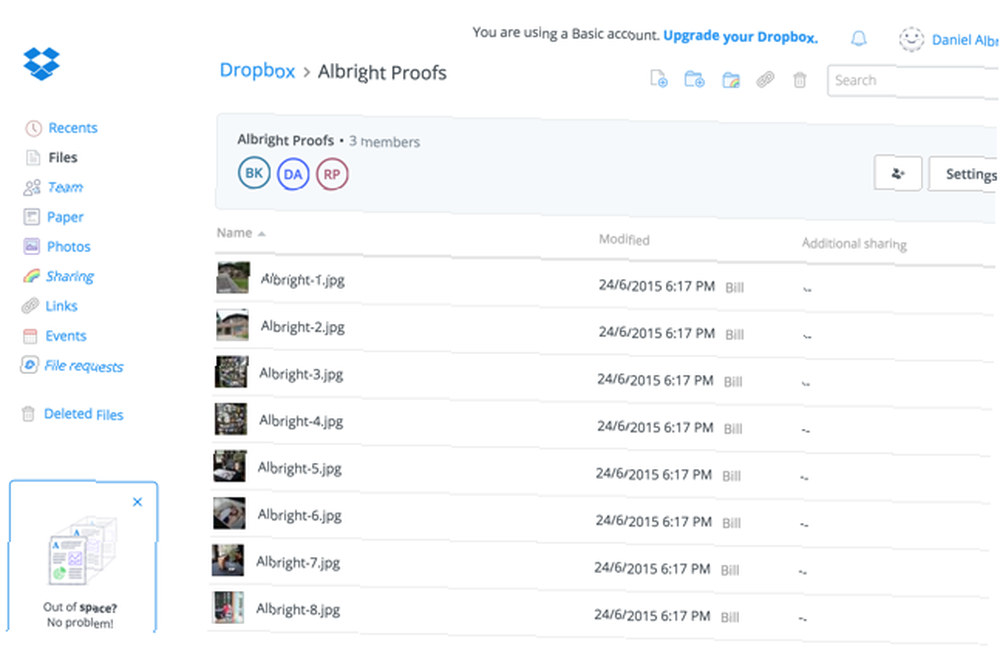The width and height of the screenshot is (1000, 650).
Task: Select the Albright-6.jpg file name
Action: 300,515
